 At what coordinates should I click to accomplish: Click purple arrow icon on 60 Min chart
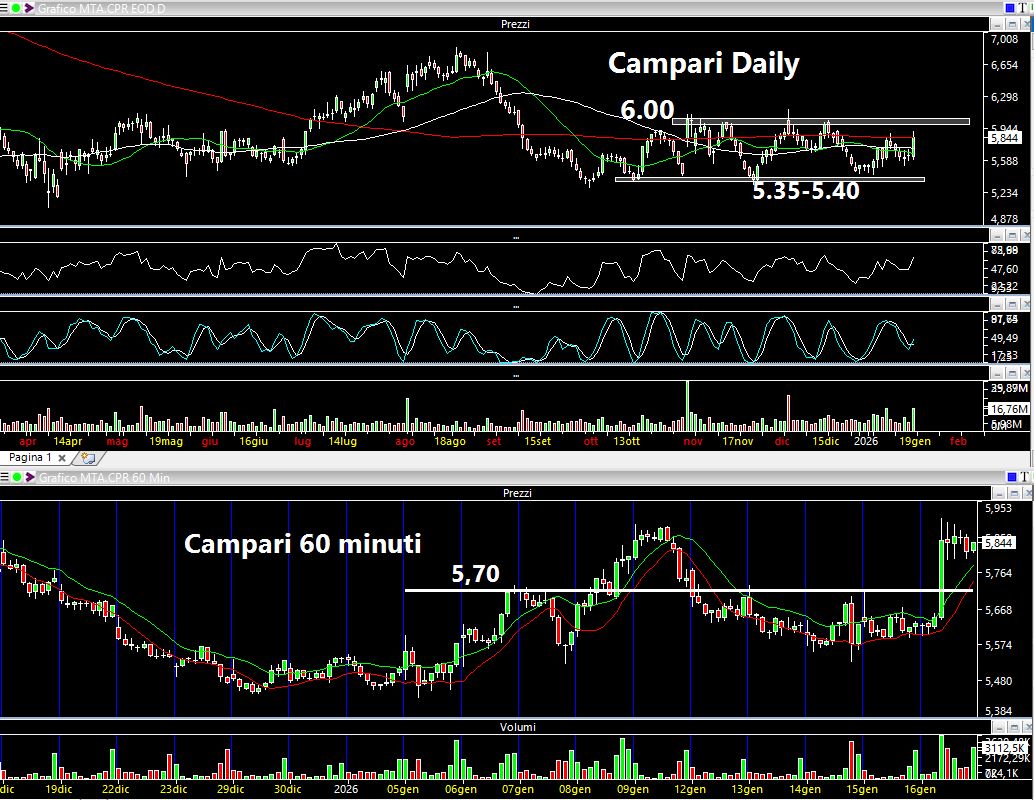(x=28, y=478)
